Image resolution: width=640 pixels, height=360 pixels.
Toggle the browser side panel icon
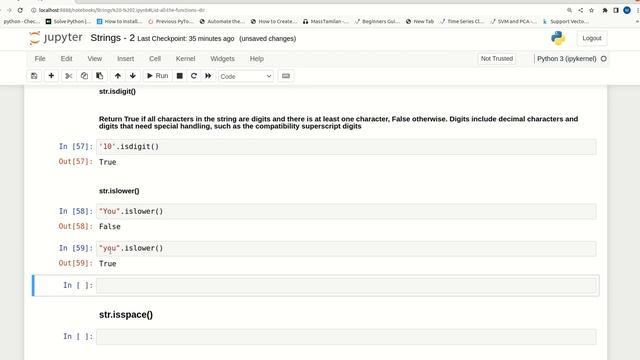click(616, 10)
